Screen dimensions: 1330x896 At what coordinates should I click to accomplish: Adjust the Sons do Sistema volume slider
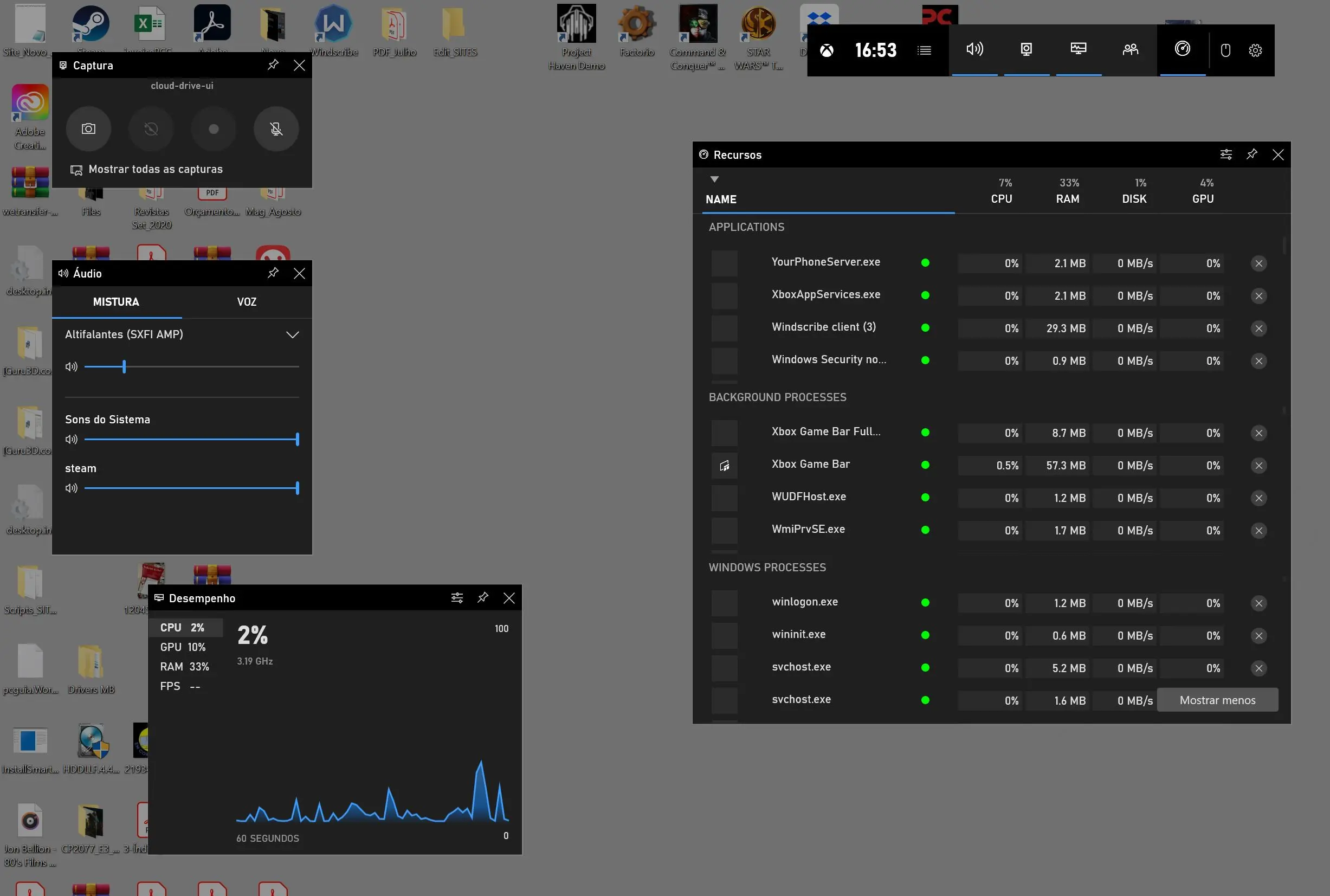tap(191, 440)
